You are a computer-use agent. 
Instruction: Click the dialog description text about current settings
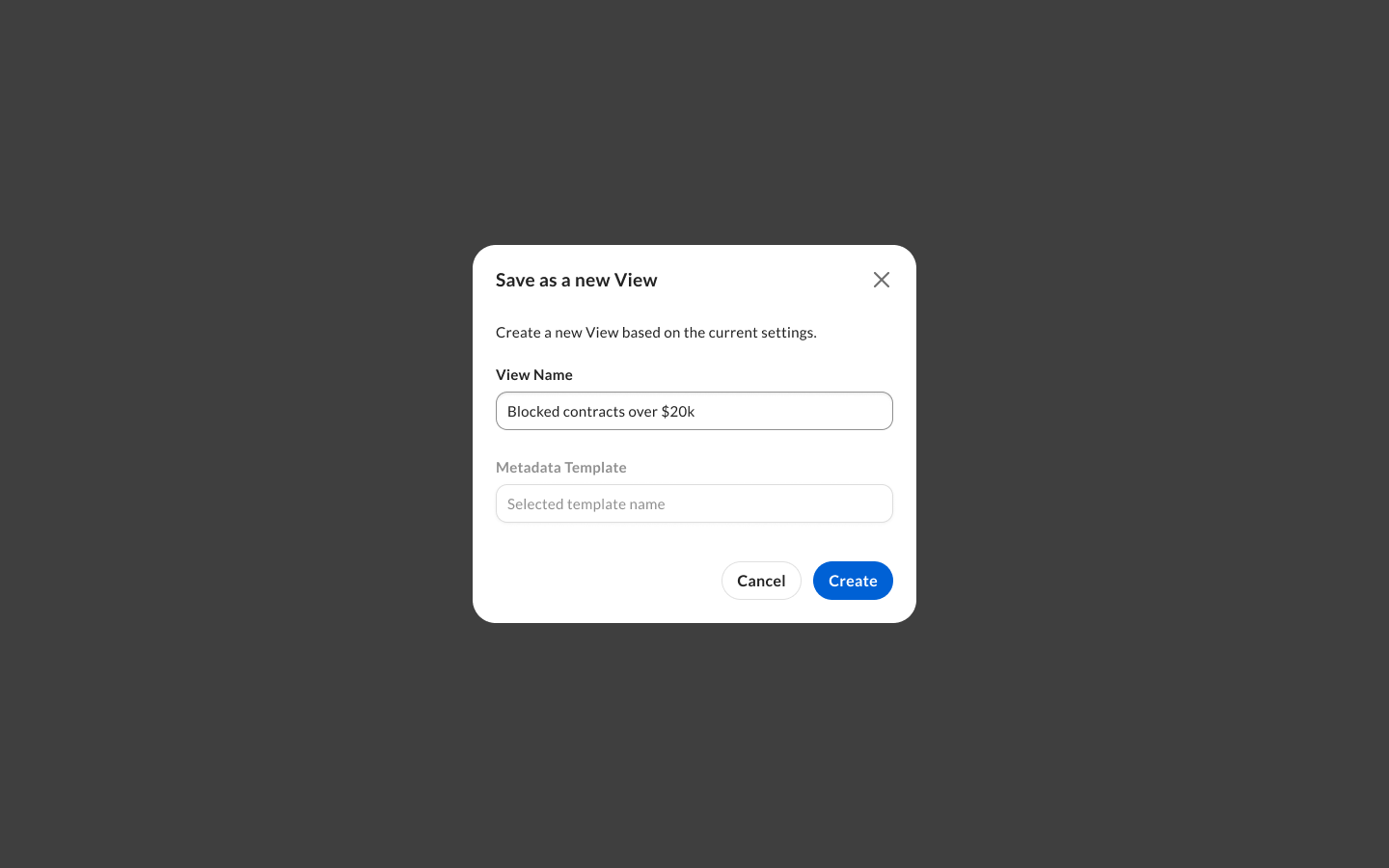click(x=656, y=332)
